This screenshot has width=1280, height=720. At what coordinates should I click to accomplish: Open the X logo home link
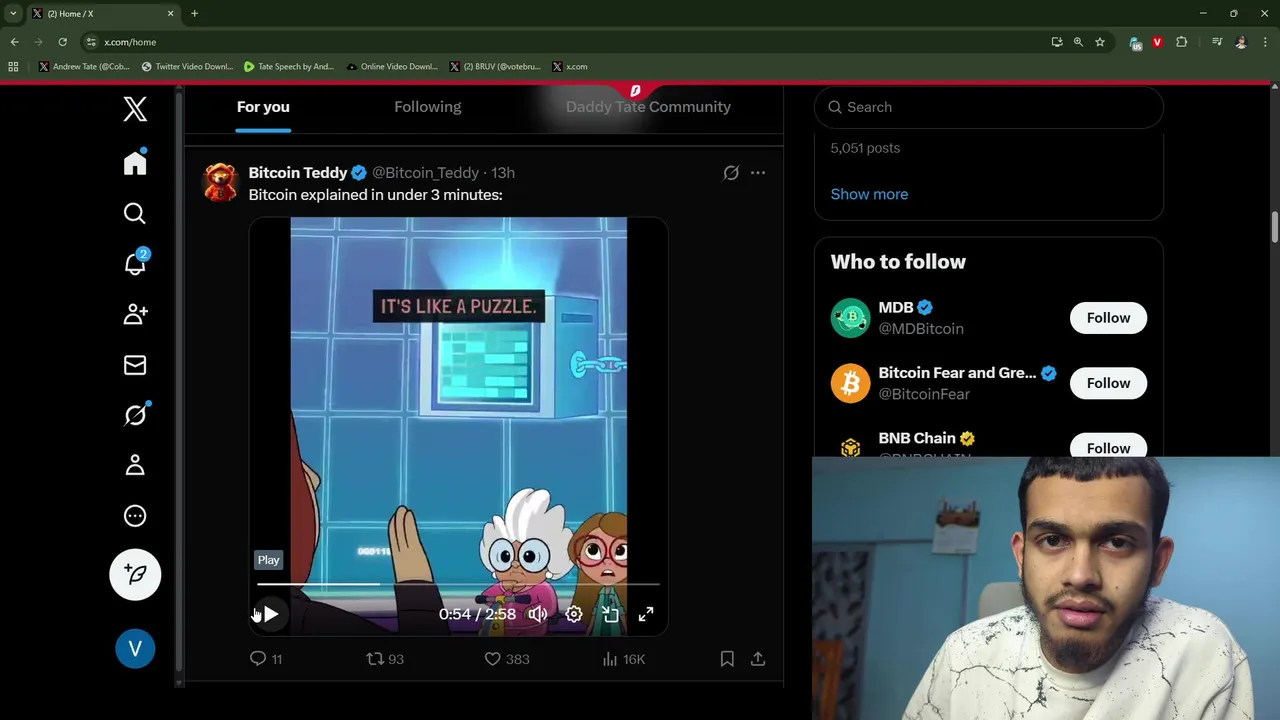pyautogui.click(x=135, y=108)
